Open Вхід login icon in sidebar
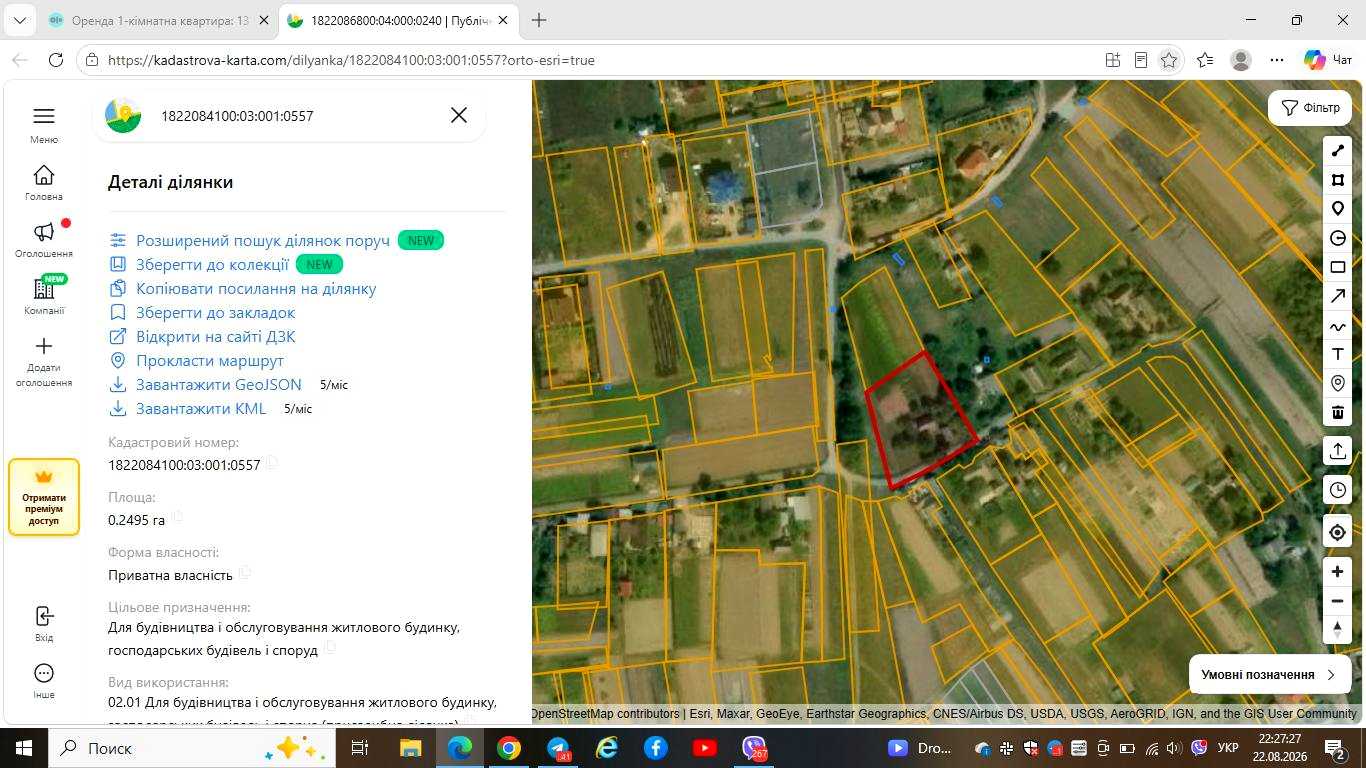Viewport: 1366px width, 768px height. point(43,616)
